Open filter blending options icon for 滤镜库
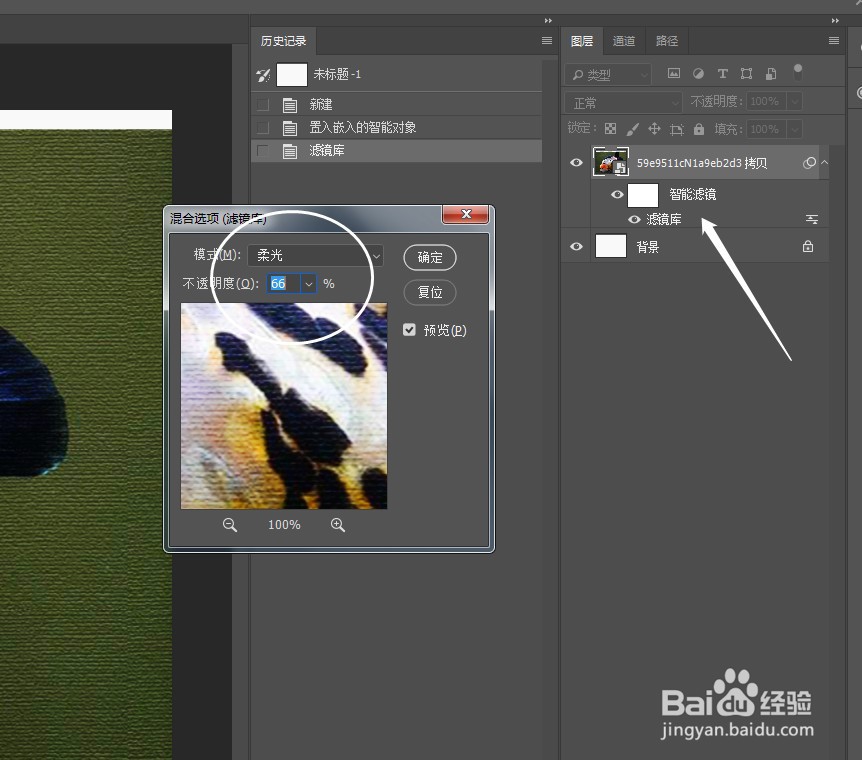Image resolution: width=862 pixels, height=760 pixels. coord(811,219)
